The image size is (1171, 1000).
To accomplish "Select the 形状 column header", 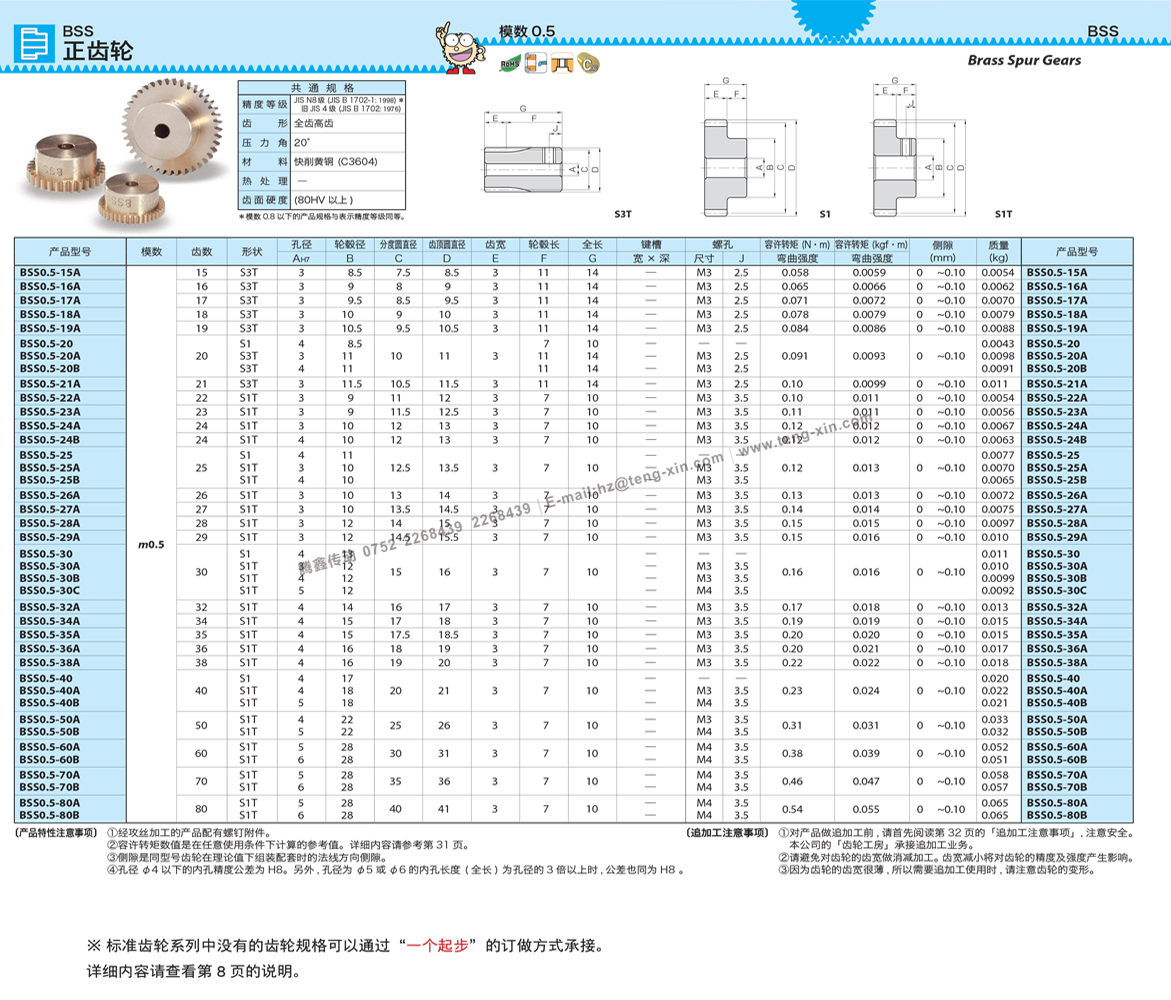I will [x=252, y=252].
